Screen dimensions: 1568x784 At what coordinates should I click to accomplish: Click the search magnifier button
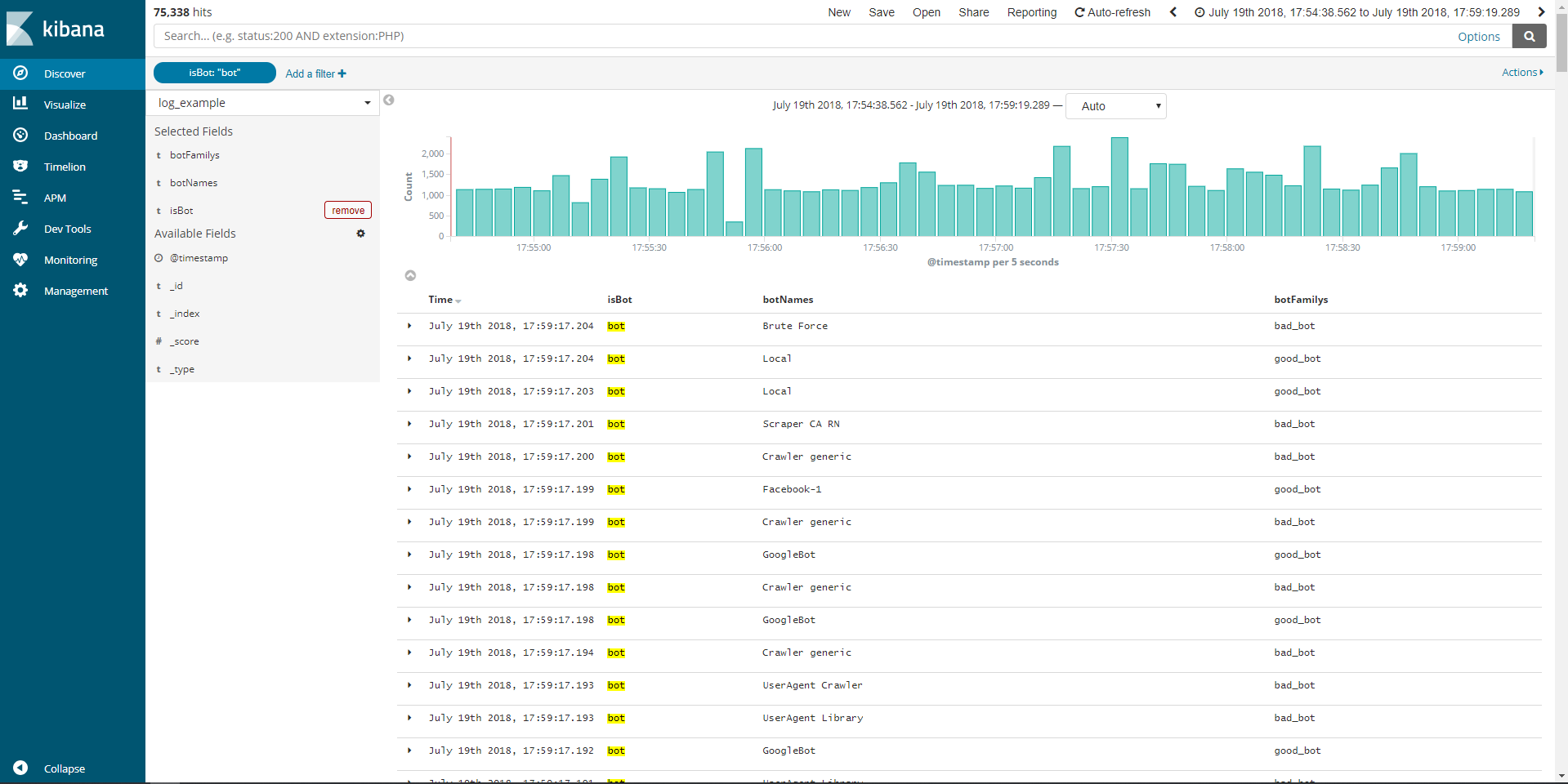coord(1529,36)
